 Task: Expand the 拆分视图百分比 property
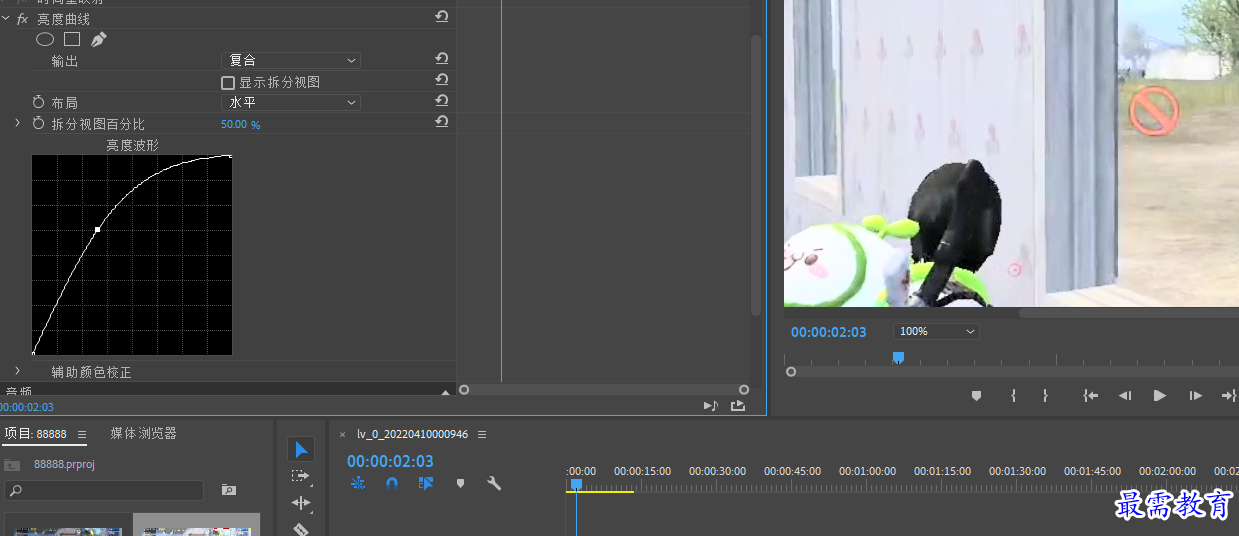tap(17, 123)
